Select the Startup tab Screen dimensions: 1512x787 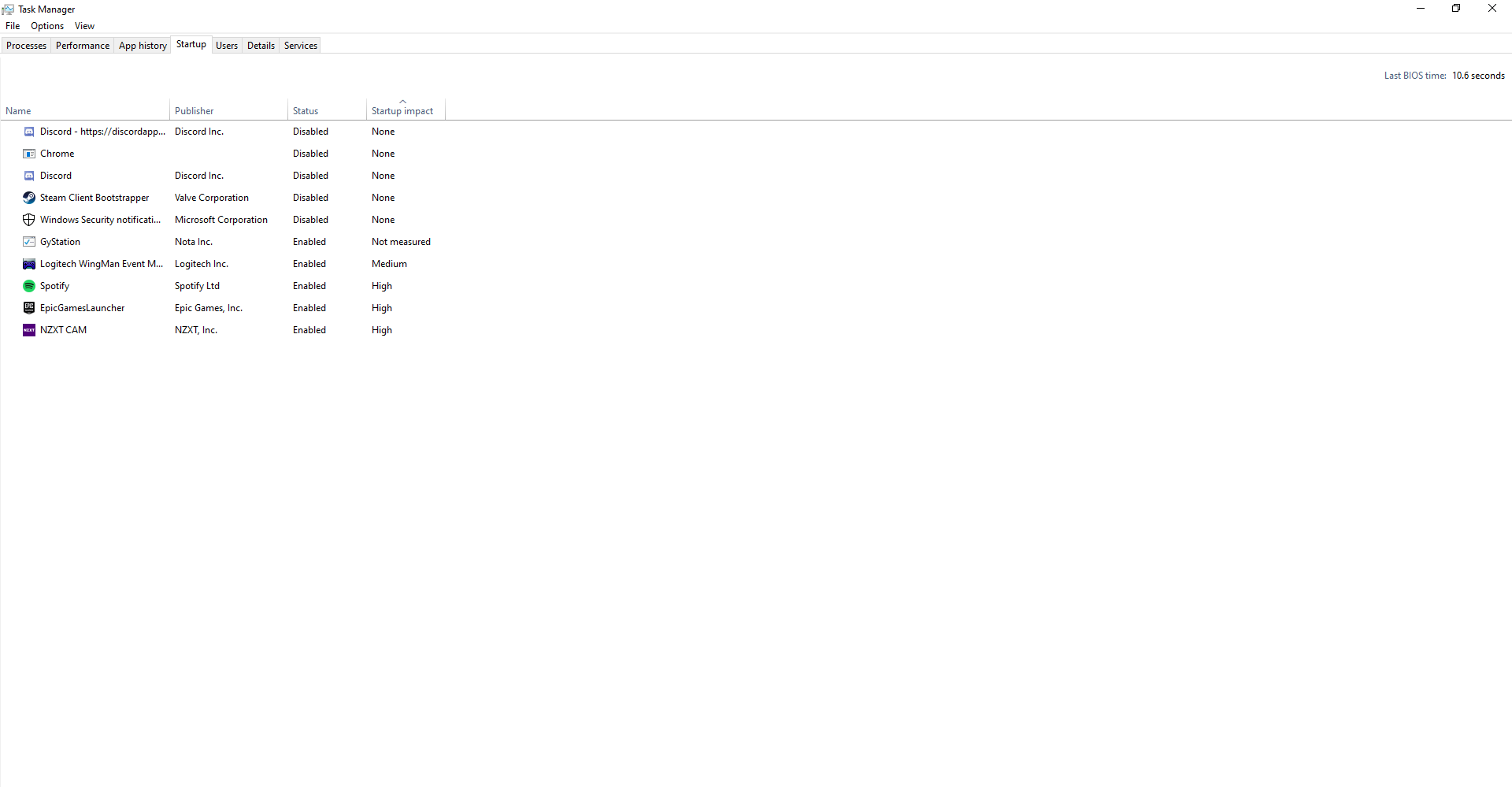191,44
